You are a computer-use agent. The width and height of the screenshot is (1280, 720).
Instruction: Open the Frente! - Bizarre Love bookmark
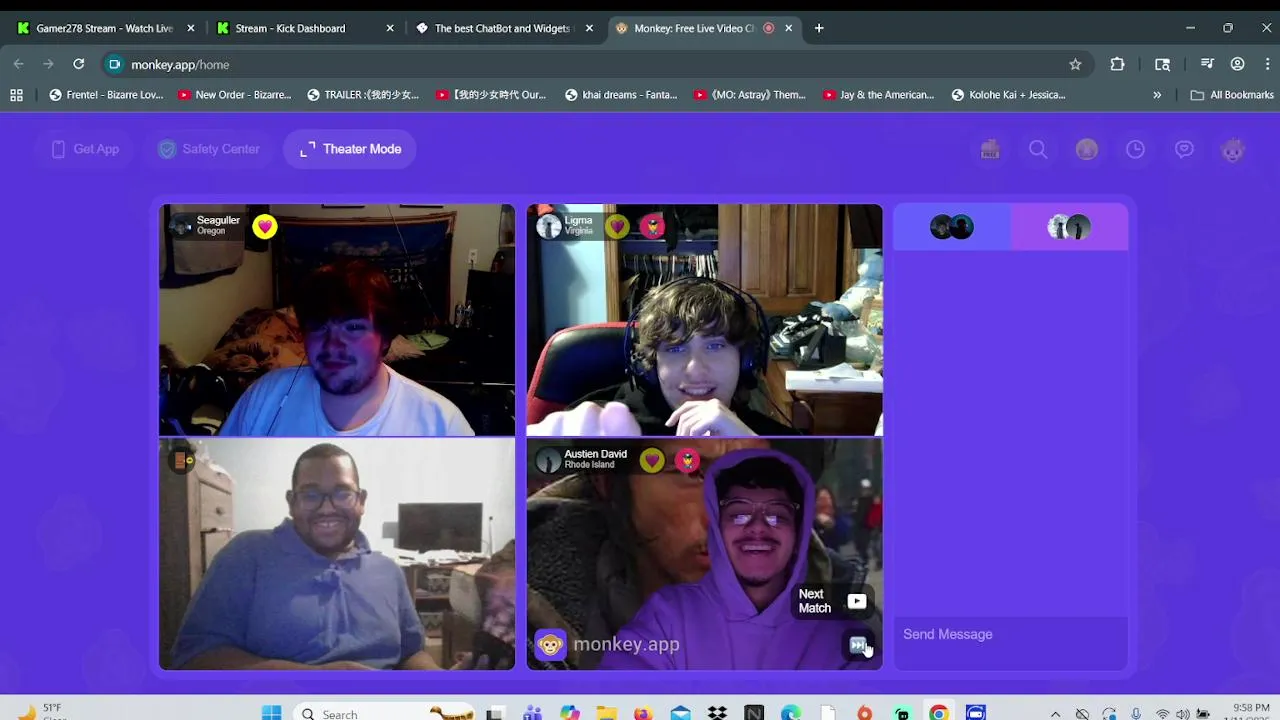pyautogui.click(x=107, y=95)
